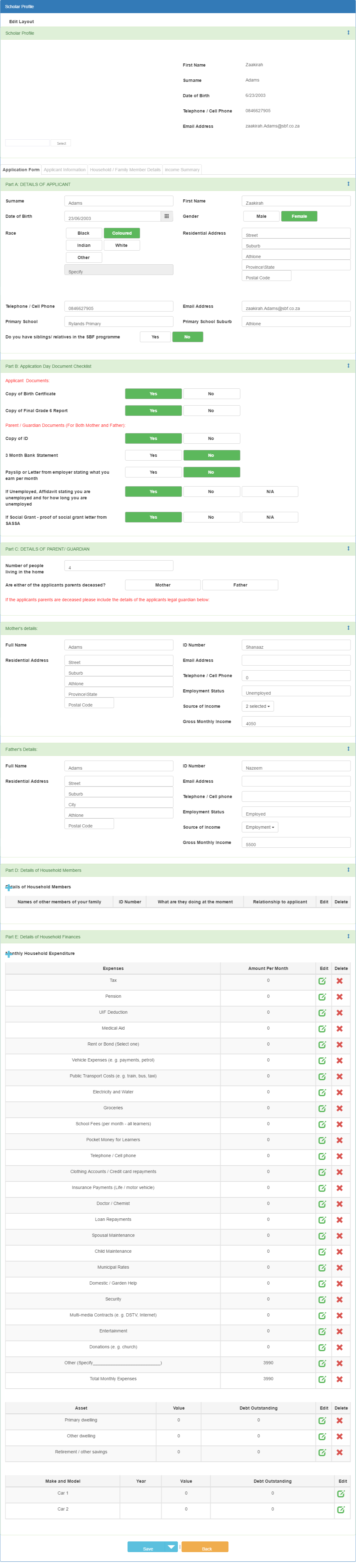Open the Income Summary tab

click(182, 169)
